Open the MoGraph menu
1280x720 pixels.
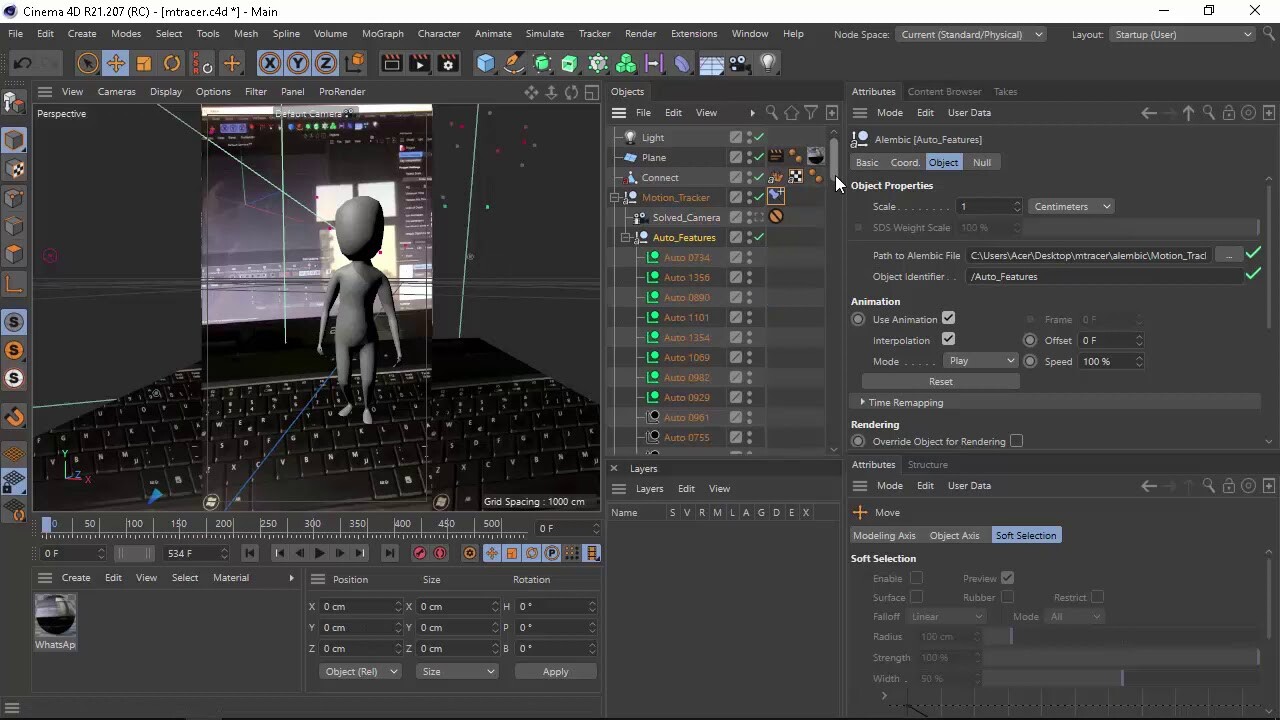tap(382, 33)
